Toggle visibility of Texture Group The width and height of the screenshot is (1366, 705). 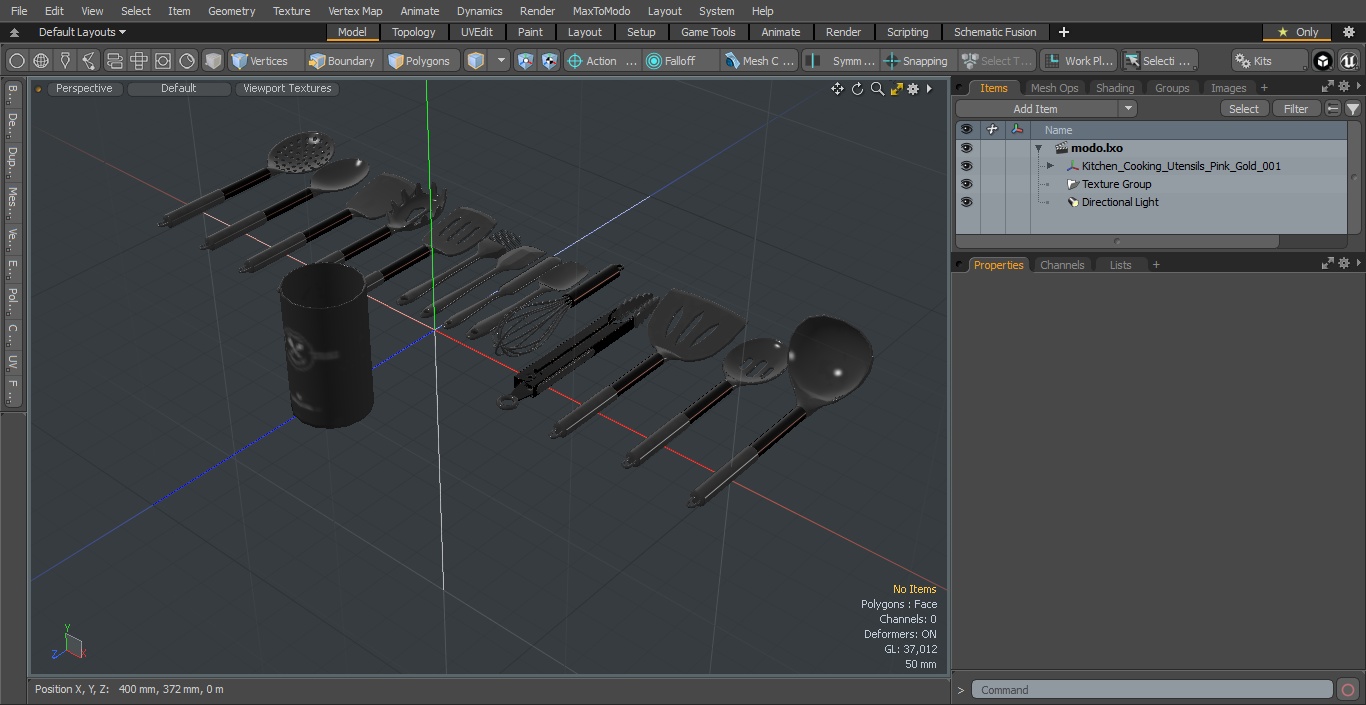966,184
